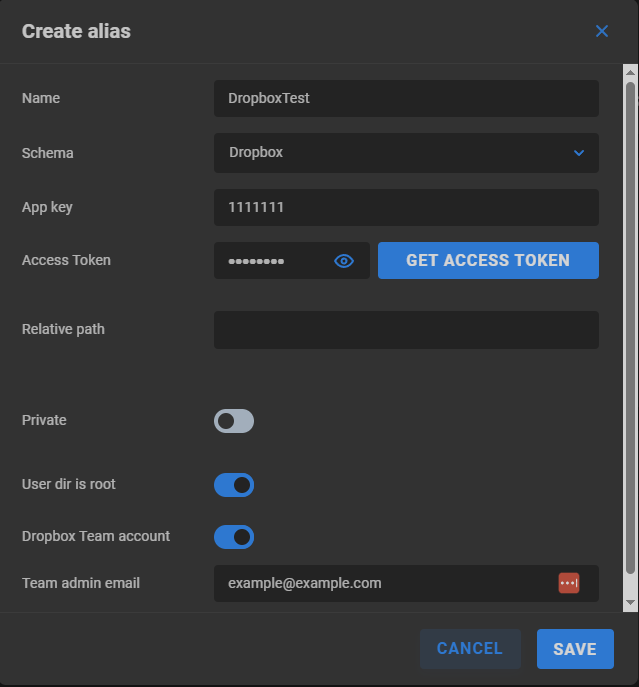Close the Create alias dialog with X
Viewport: 639px width, 687px height.
[x=602, y=31]
